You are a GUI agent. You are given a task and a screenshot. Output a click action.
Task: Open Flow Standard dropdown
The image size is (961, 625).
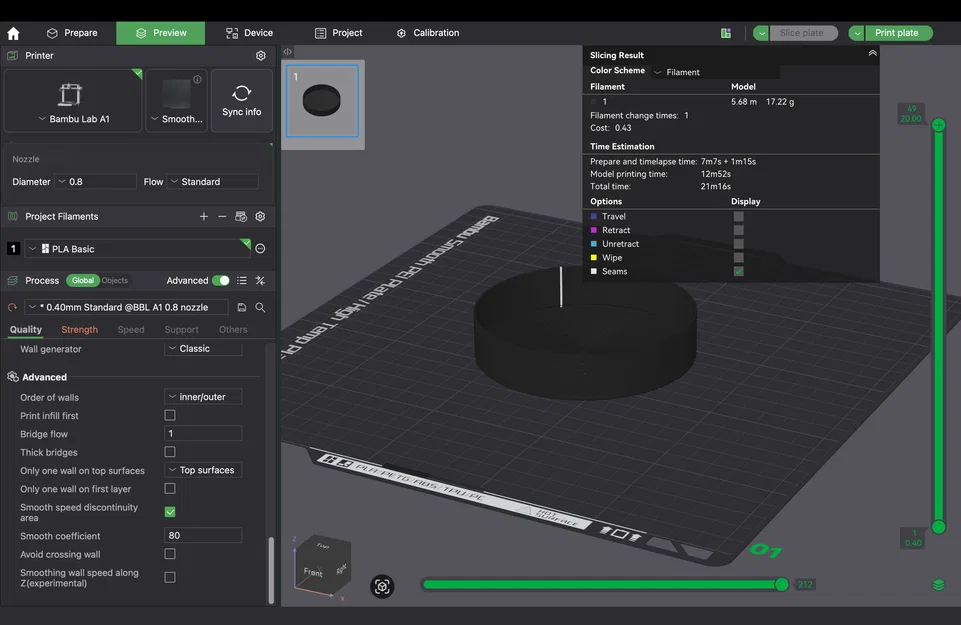point(213,181)
